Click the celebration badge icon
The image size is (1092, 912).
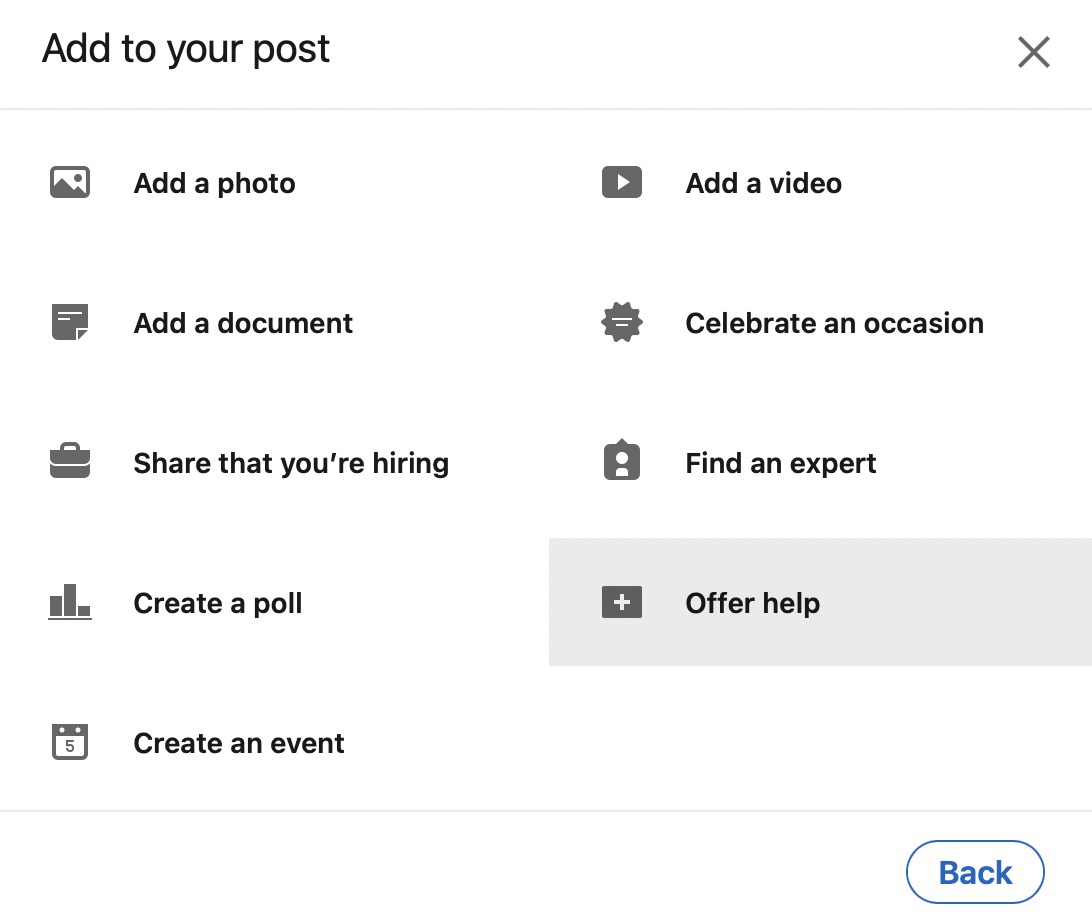point(621,322)
